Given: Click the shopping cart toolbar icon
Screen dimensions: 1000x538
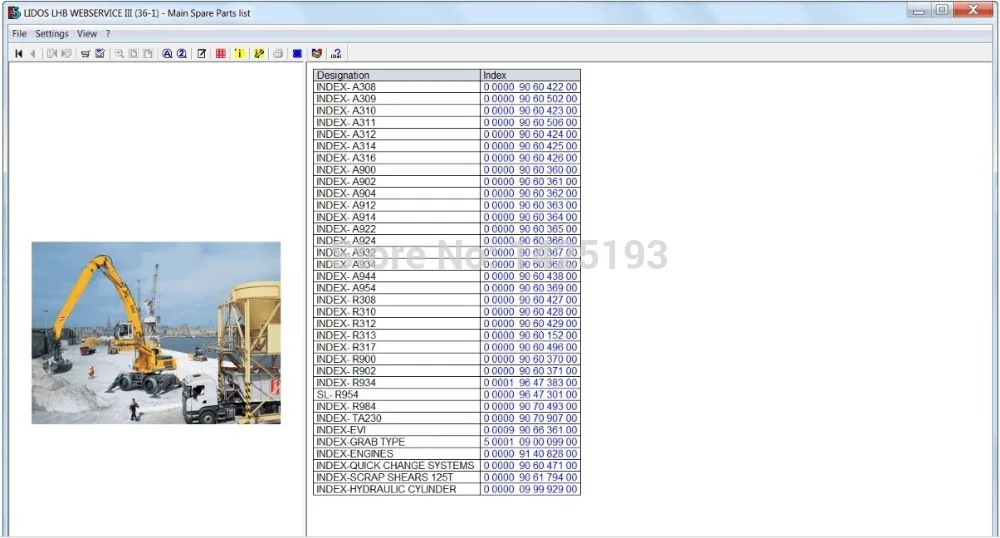Looking at the screenshot, I should coord(85,54).
